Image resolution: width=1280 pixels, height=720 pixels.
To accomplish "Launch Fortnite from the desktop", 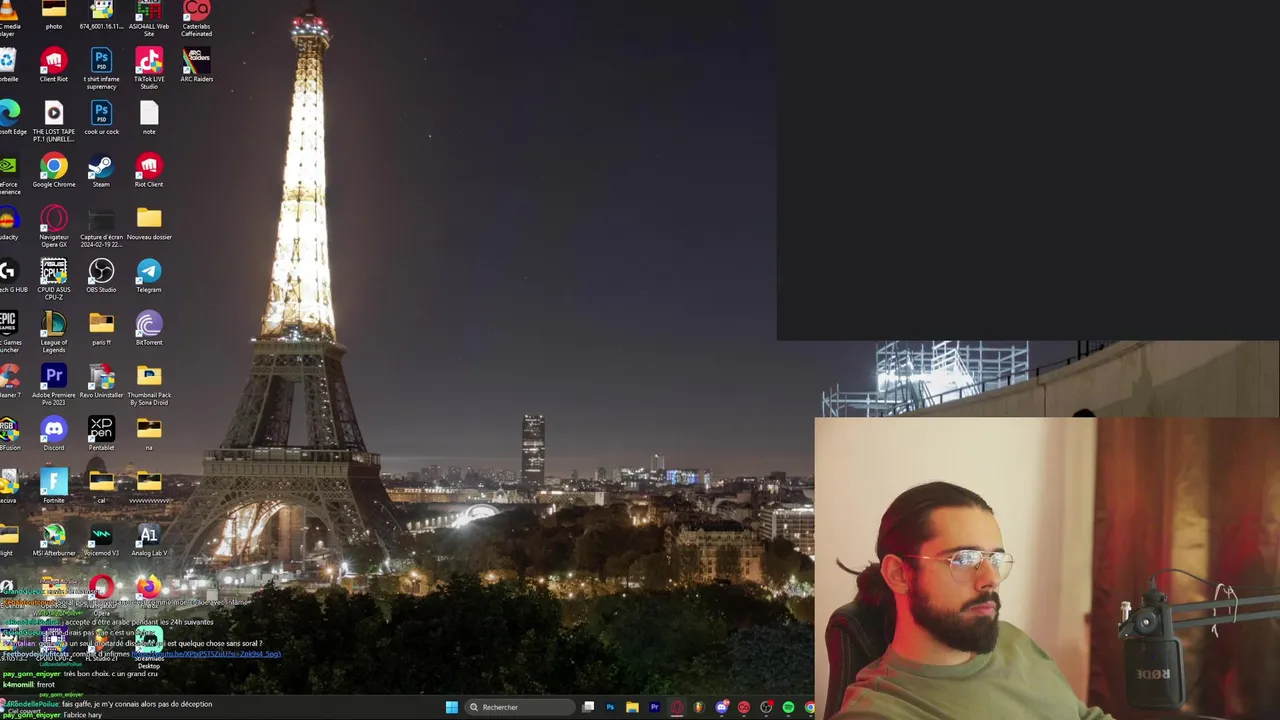I will pyautogui.click(x=54, y=487).
